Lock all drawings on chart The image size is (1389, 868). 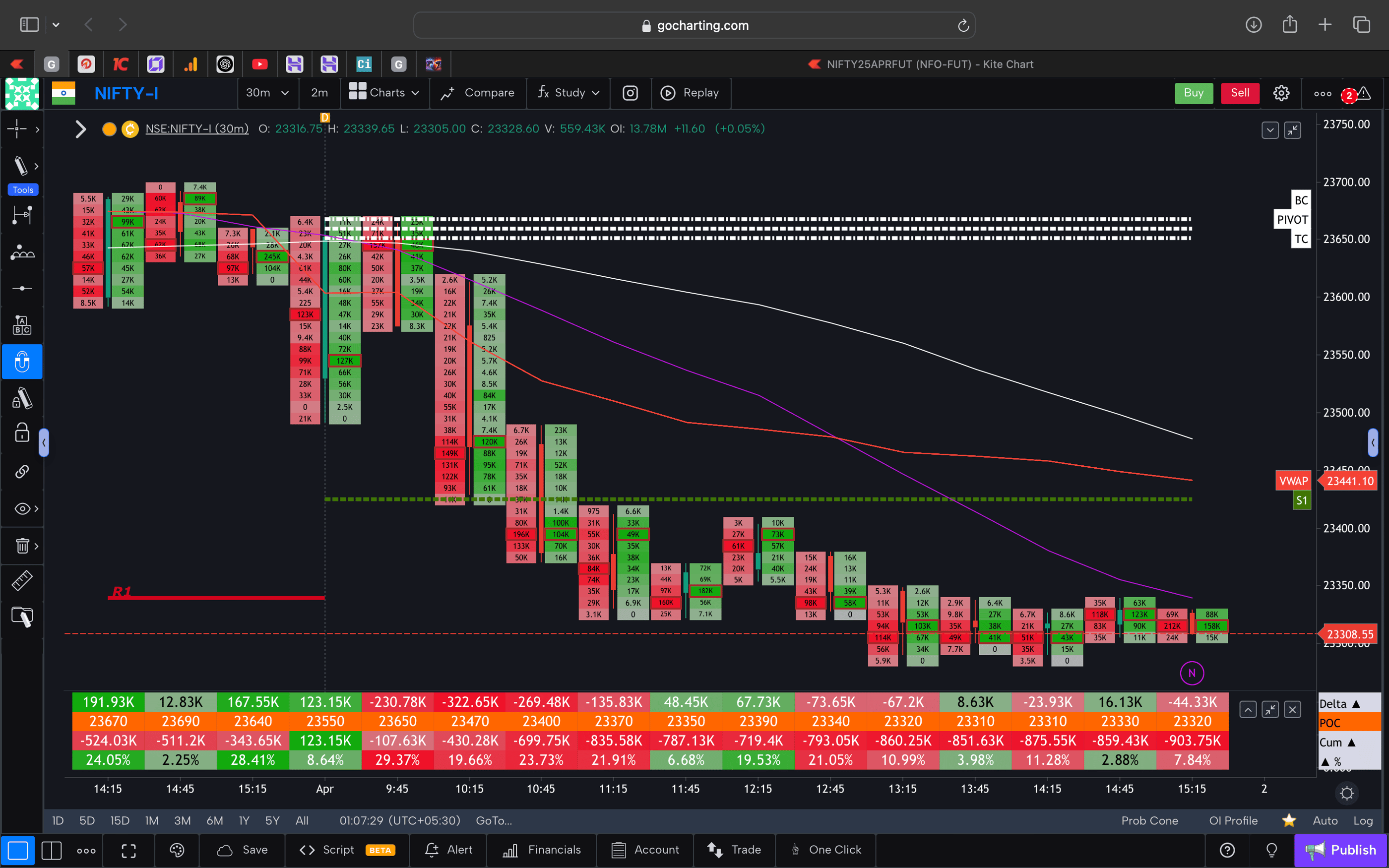point(22,433)
